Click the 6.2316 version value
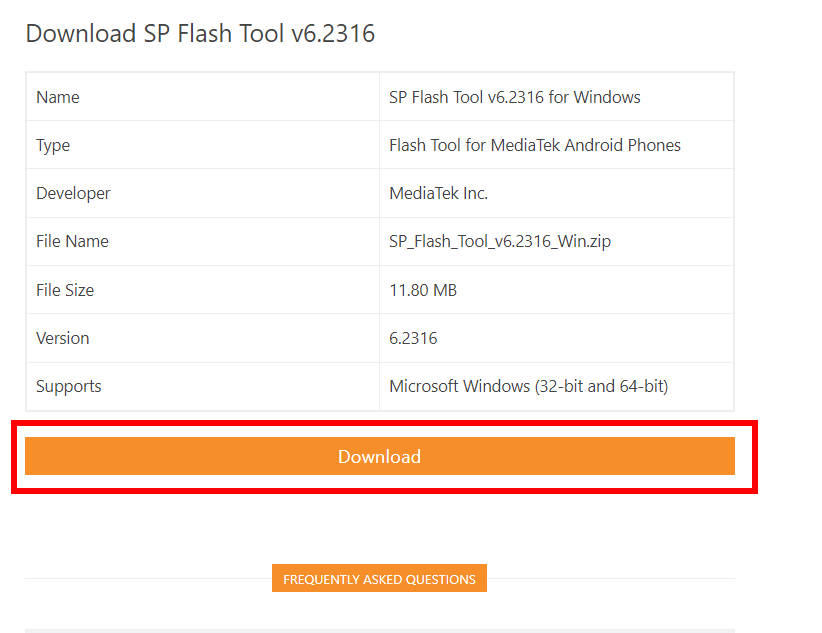 point(413,338)
